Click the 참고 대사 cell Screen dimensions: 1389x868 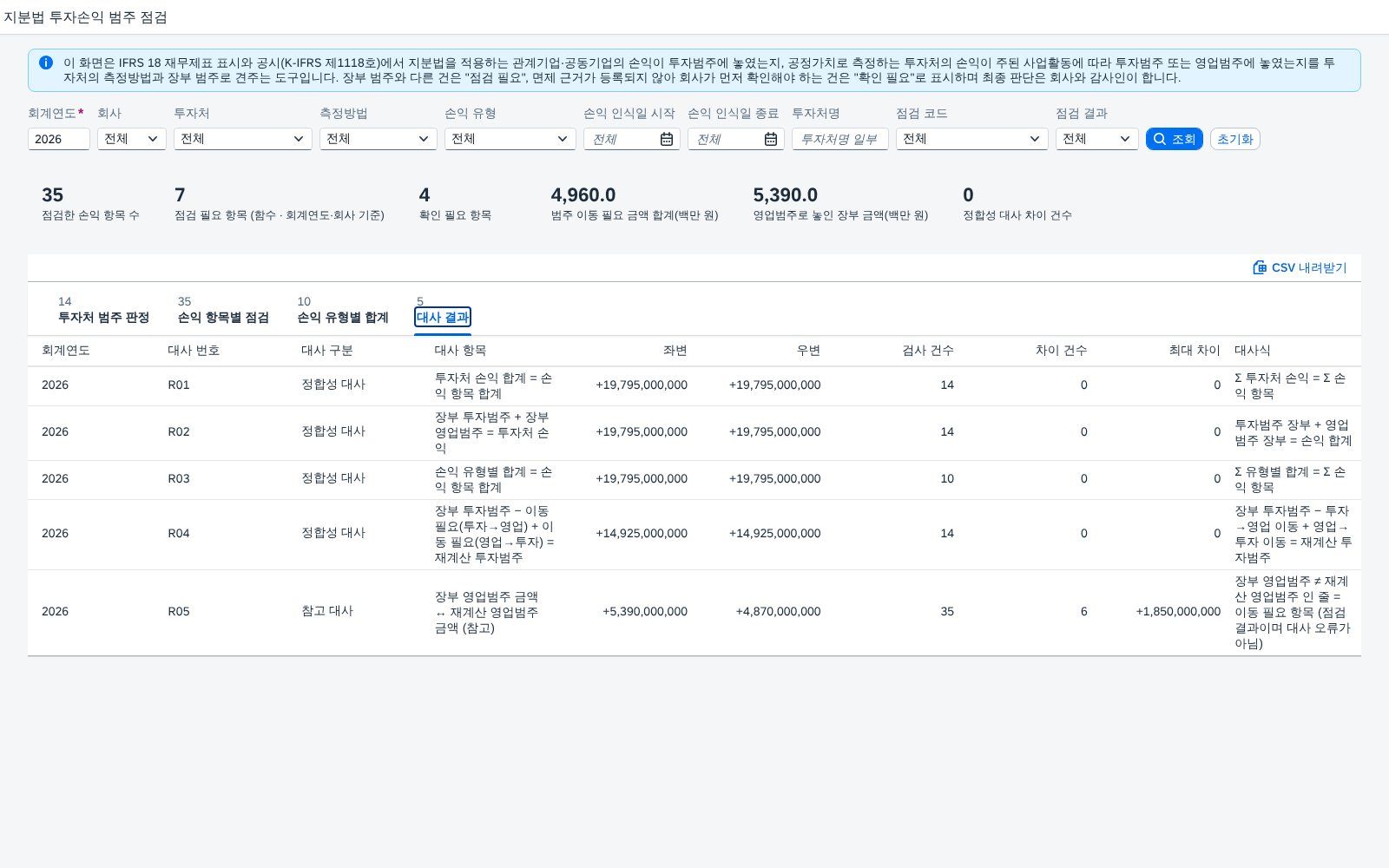coord(327,611)
